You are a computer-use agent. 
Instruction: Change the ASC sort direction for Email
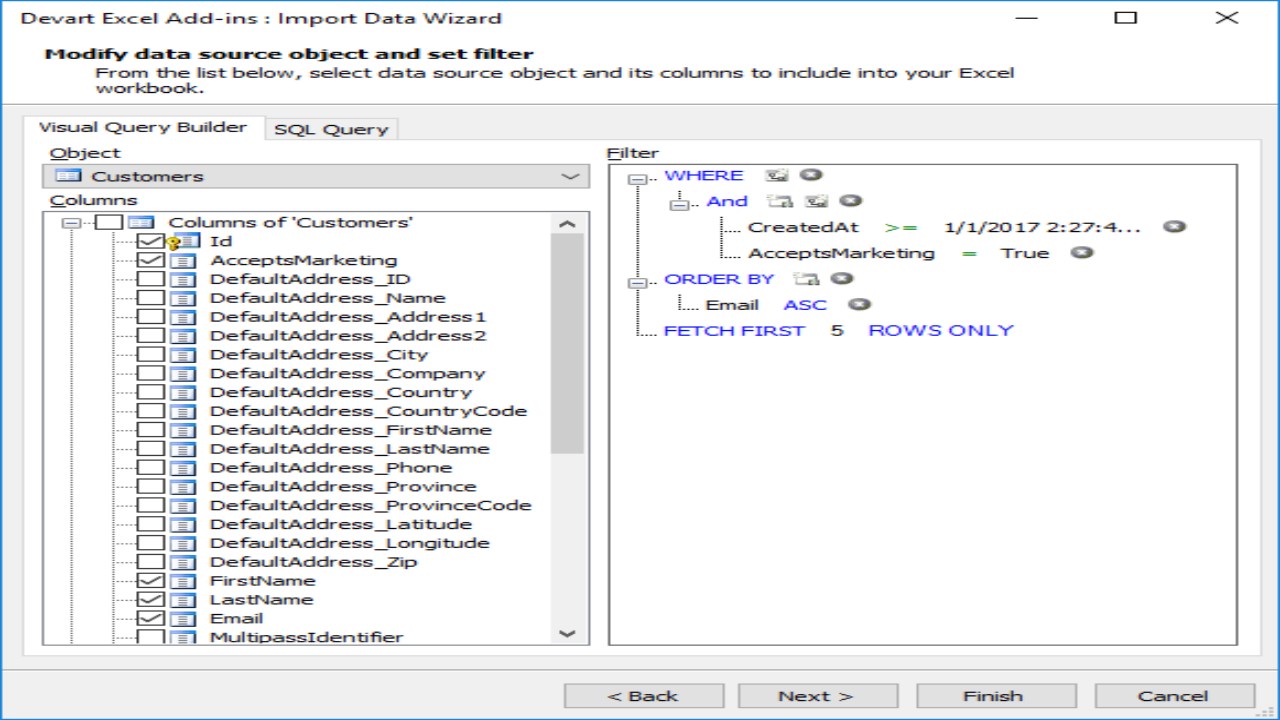tap(805, 305)
